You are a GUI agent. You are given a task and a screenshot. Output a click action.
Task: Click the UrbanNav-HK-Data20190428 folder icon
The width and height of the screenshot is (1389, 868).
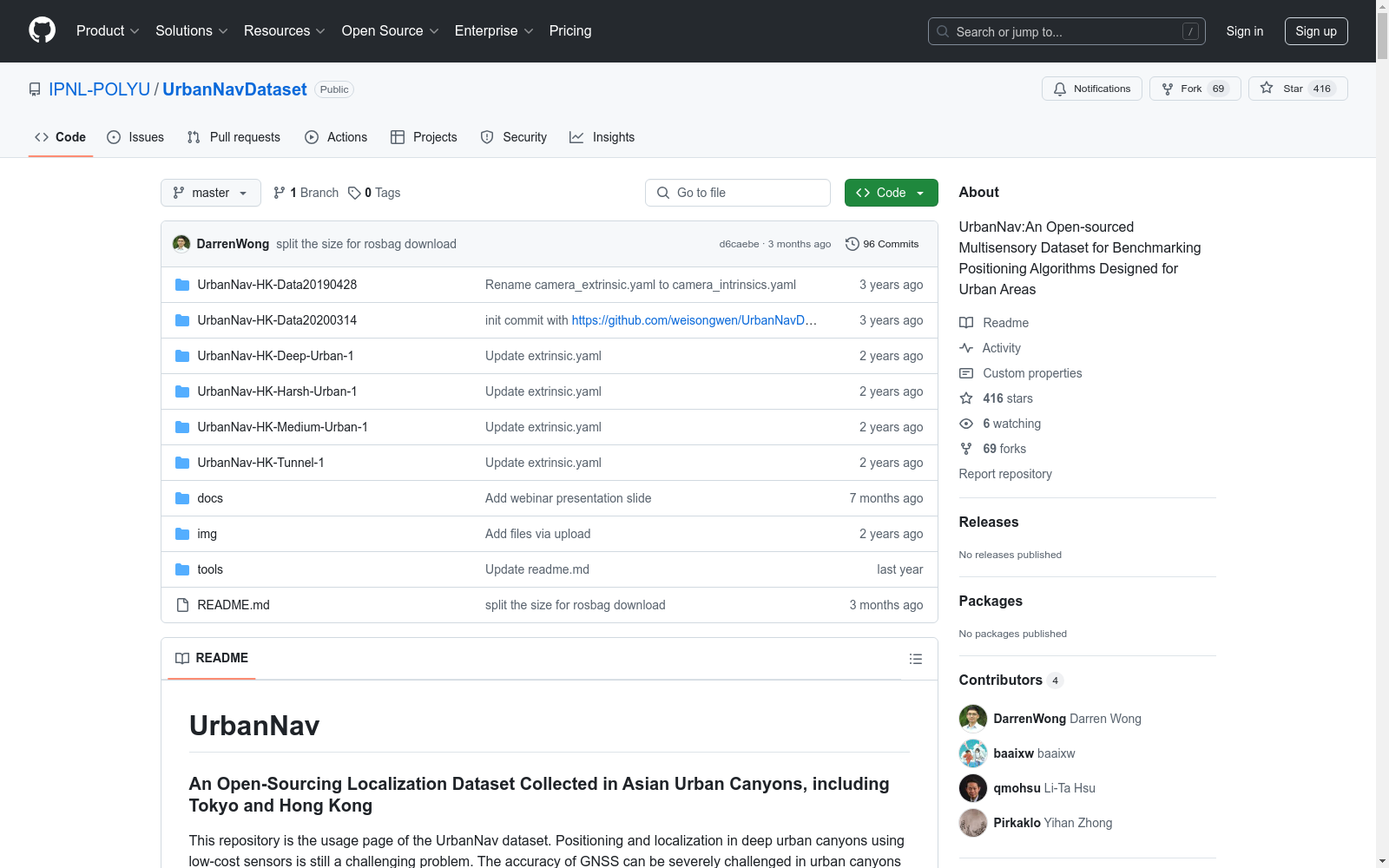[x=182, y=285]
